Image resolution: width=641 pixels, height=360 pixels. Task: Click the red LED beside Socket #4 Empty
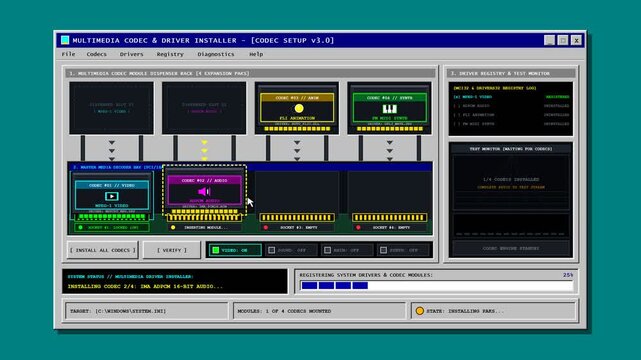(x=358, y=227)
